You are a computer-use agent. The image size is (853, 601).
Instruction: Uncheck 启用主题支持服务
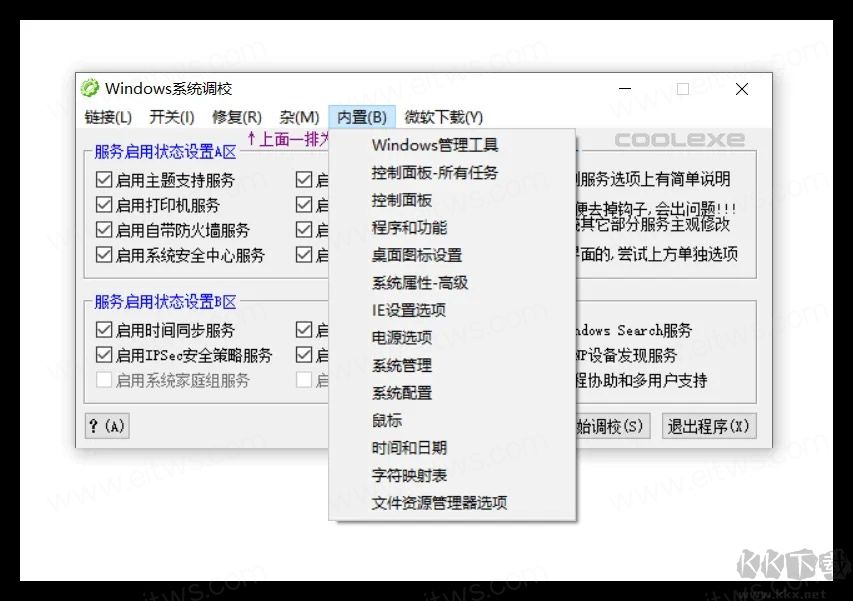click(x=105, y=179)
